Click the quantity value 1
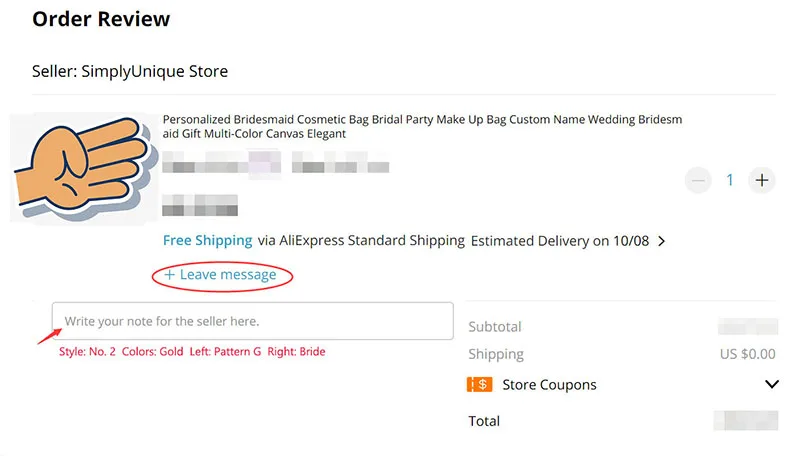800x456 pixels. [730, 180]
